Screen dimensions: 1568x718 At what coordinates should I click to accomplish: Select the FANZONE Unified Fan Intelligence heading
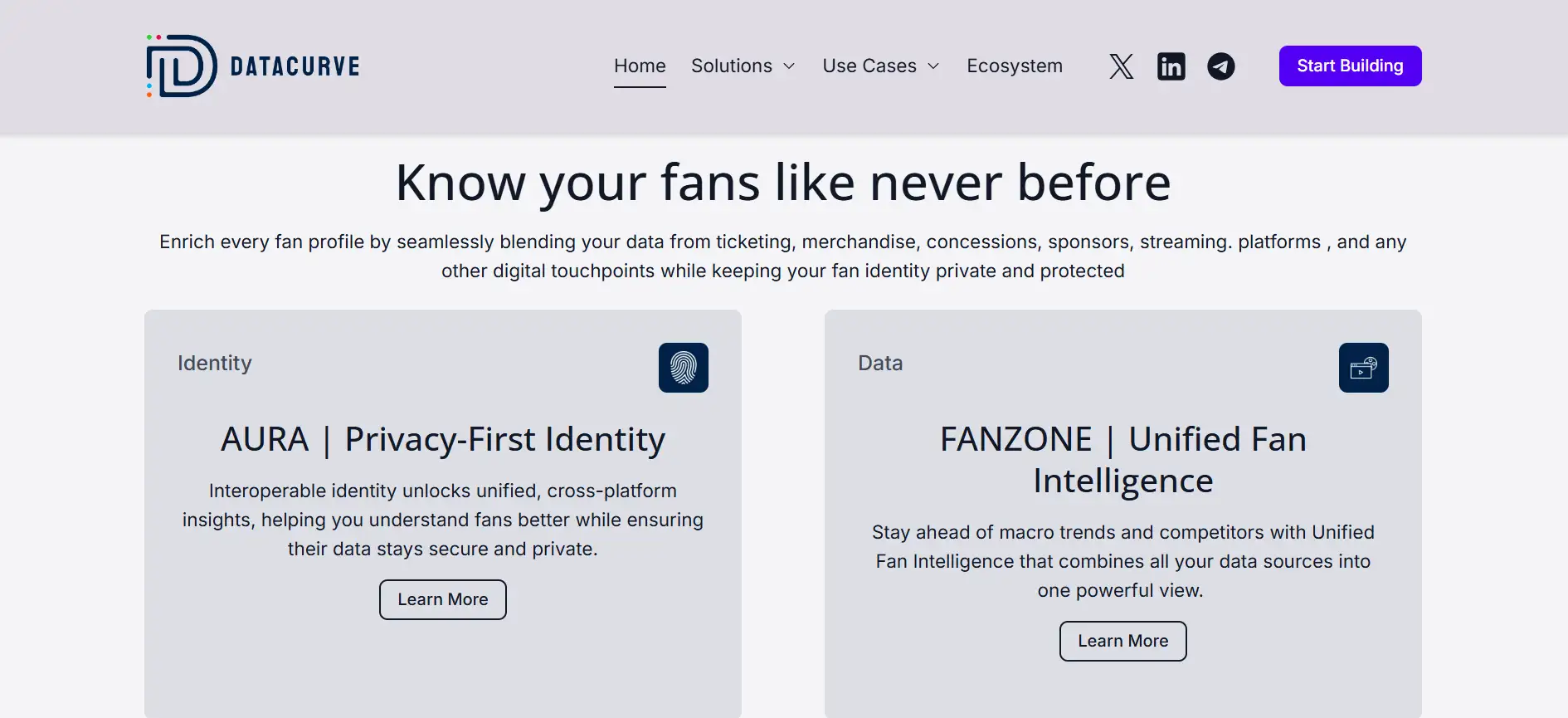(1122, 460)
